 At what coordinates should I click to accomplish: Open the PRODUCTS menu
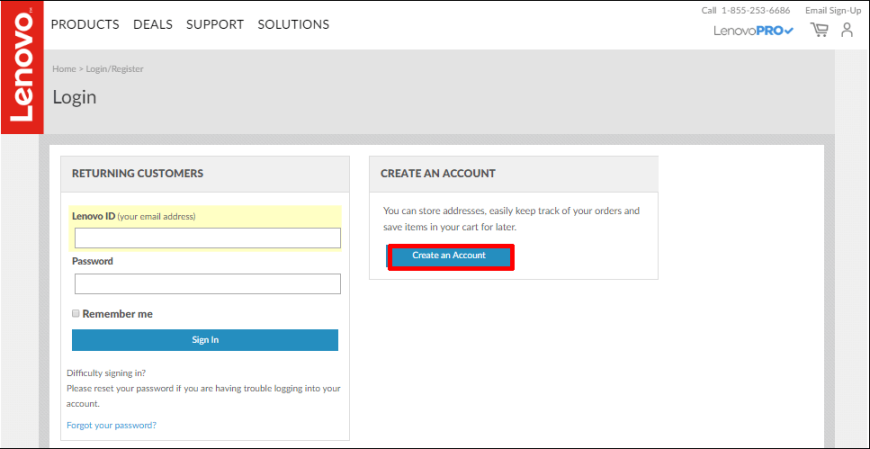pos(85,24)
